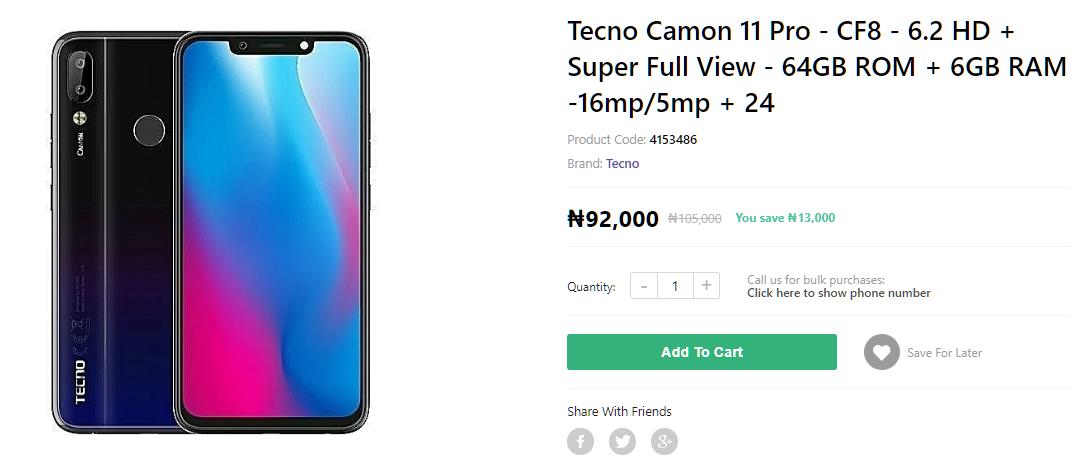Share product on Facebook
Image resolution: width=1077 pixels, height=474 pixels.
click(580, 441)
